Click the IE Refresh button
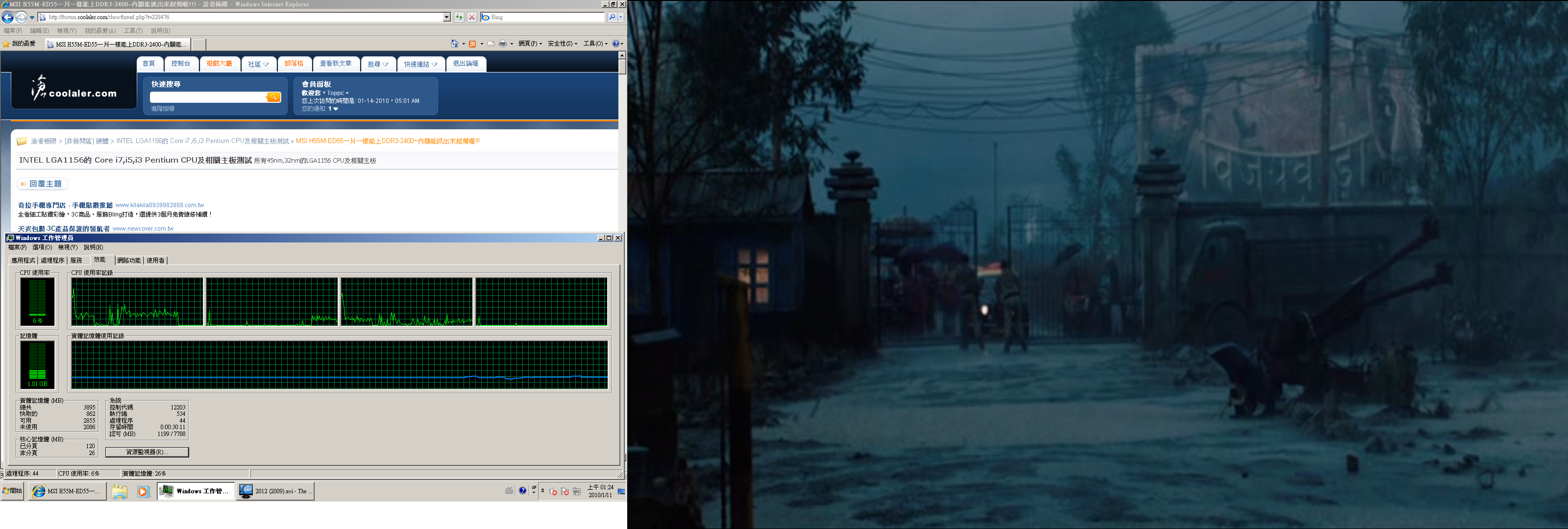 pyautogui.click(x=460, y=17)
